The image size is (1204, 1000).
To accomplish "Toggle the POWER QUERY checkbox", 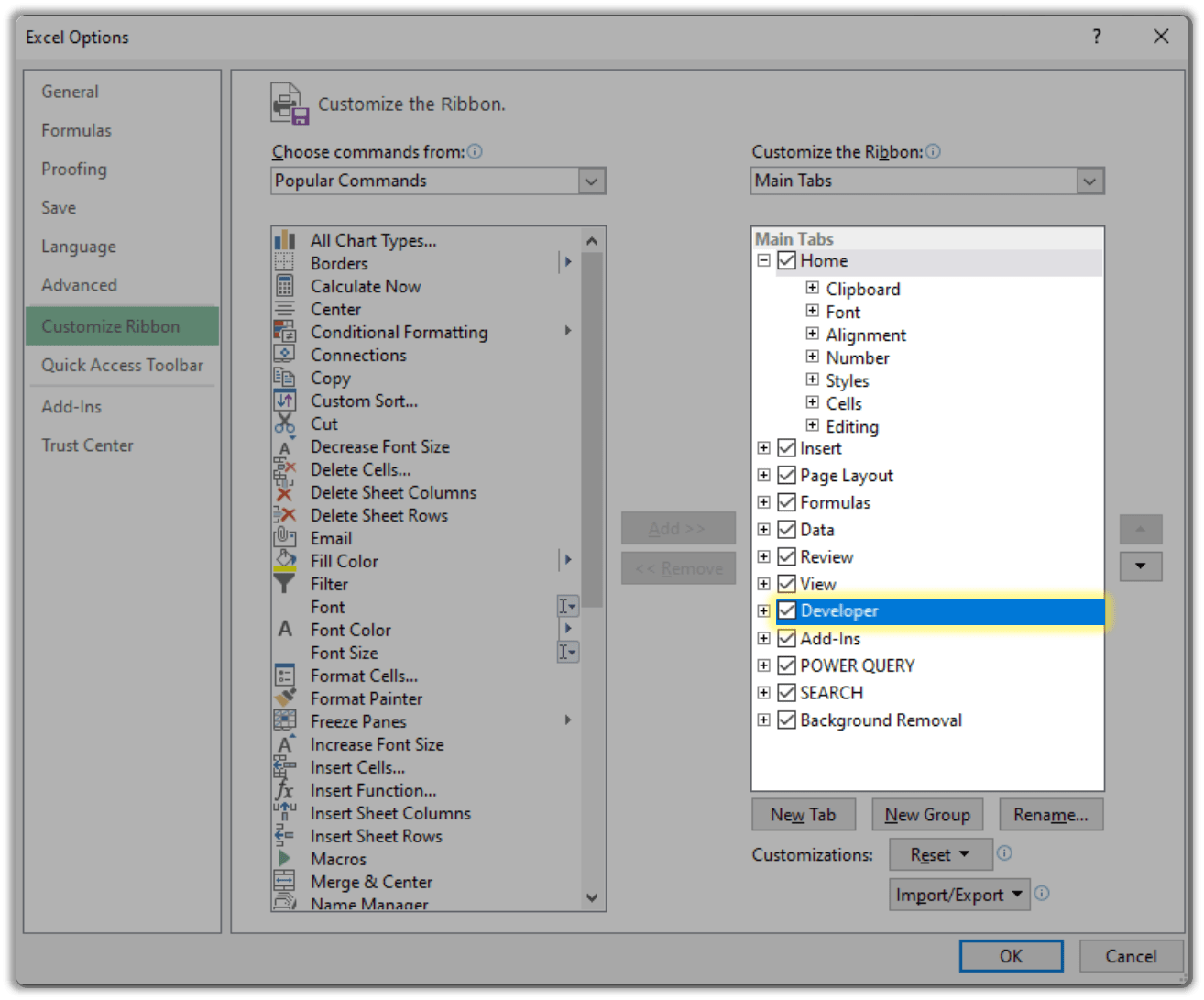I will (787, 665).
